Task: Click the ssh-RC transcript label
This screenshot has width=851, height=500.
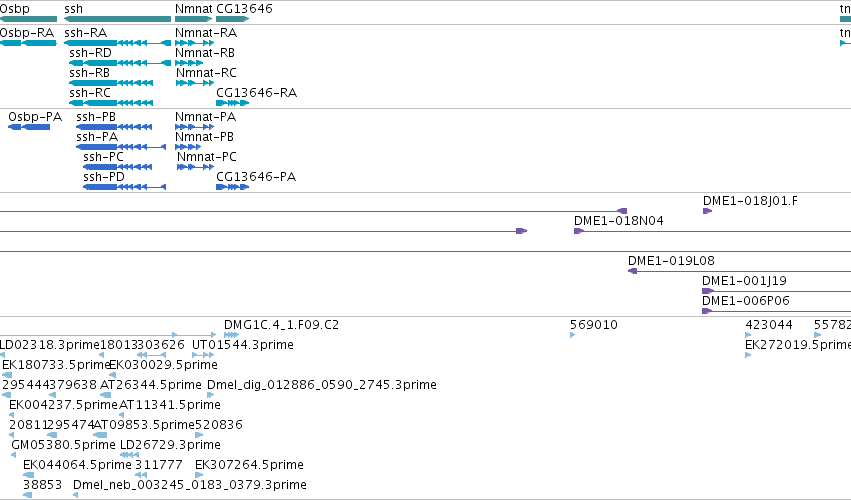Action: coord(90,93)
